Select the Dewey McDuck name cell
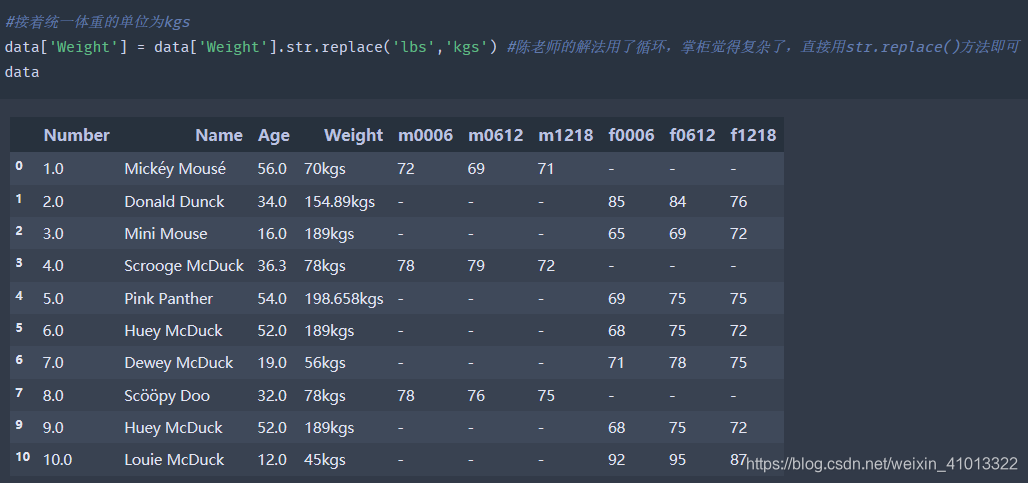This screenshot has height=483, width=1028. pyautogui.click(x=179, y=362)
